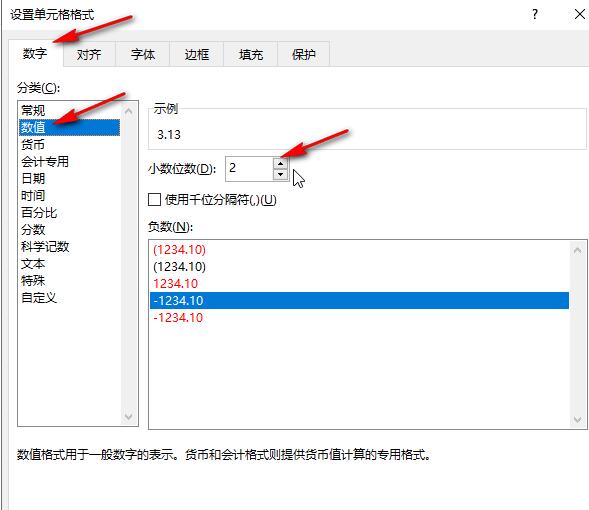Click category list scroll down arrow
Image resolution: width=589 pixels, height=510 pixels.
(128, 416)
